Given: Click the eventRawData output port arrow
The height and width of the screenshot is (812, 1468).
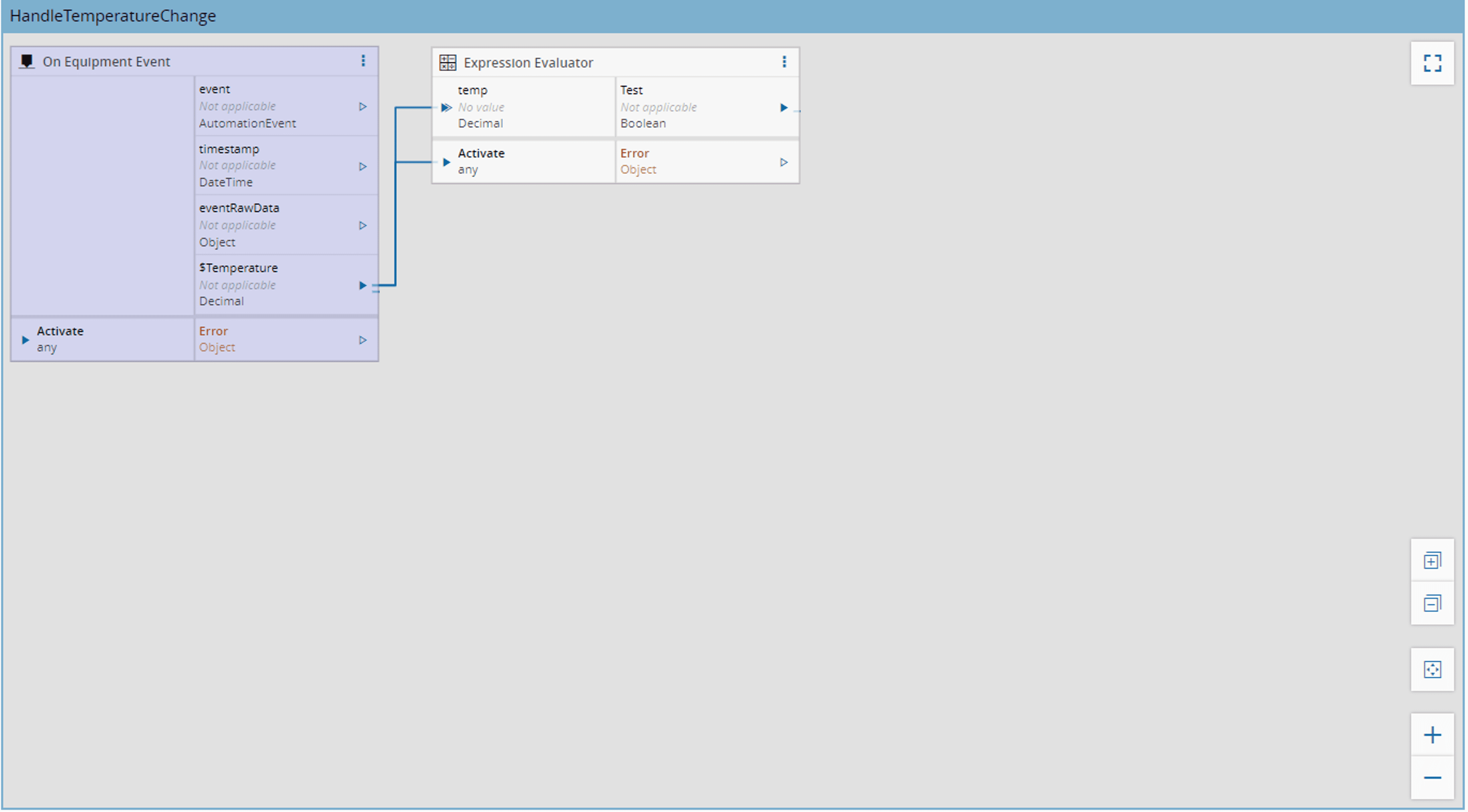Looking at the screenshot, I should (x=362, y=225).
